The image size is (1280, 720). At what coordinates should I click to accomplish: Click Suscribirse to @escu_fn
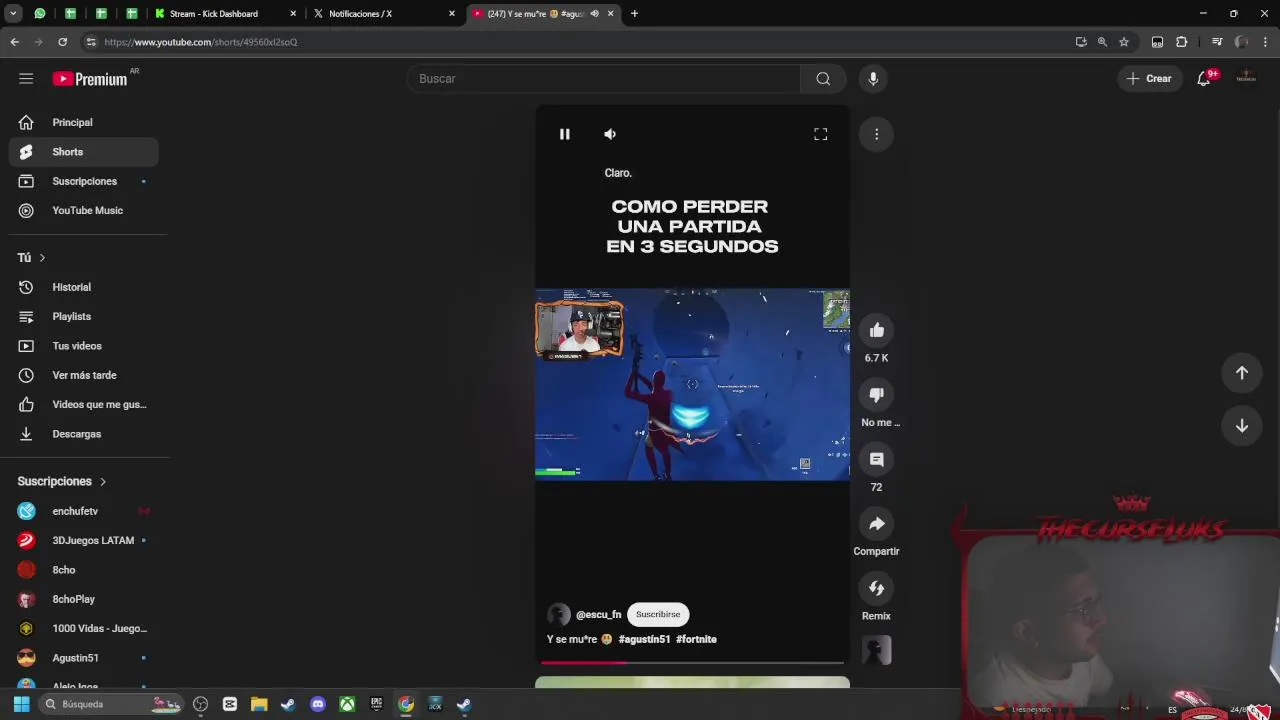(x=658, y=614)
